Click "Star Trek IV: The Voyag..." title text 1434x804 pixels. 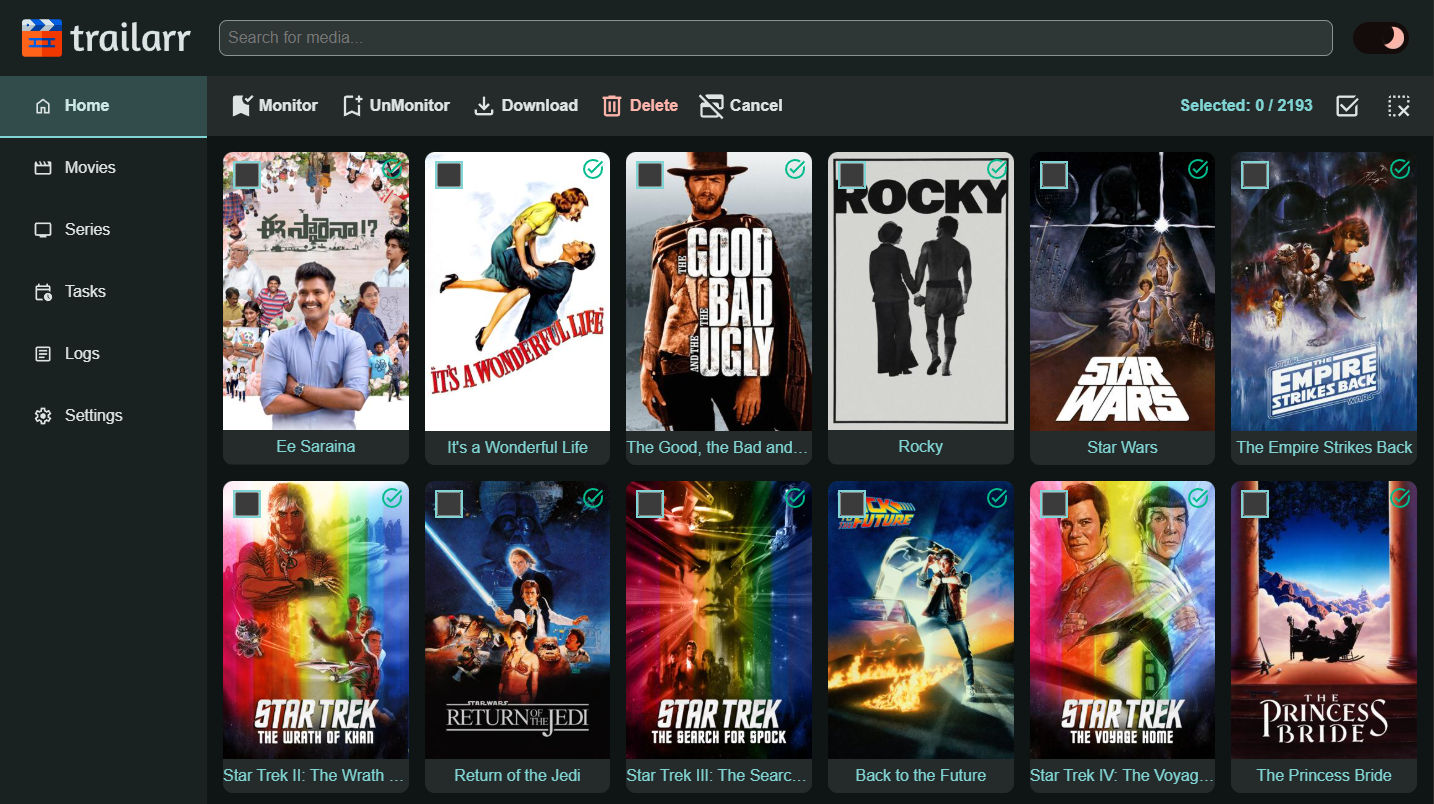point(1121,776)
